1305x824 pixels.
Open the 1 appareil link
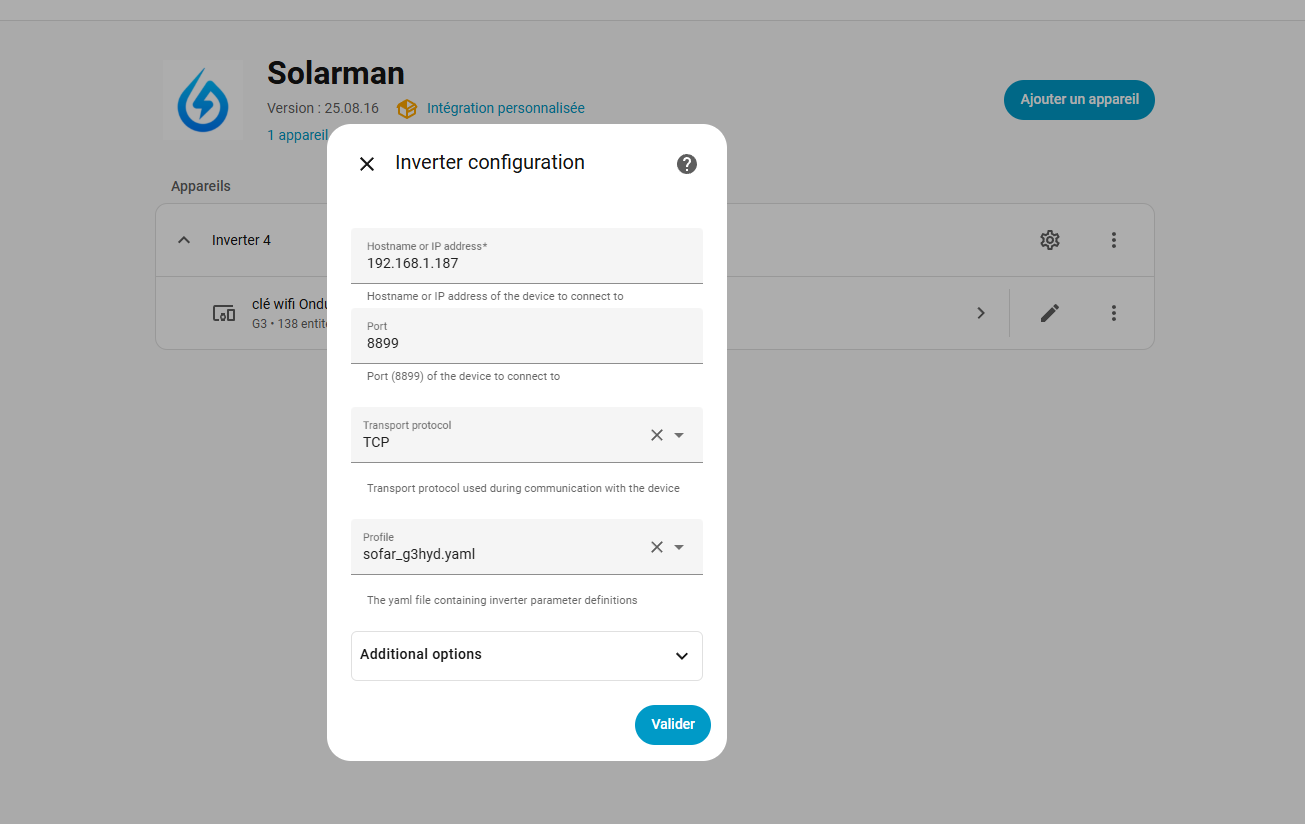click(297, 135)
